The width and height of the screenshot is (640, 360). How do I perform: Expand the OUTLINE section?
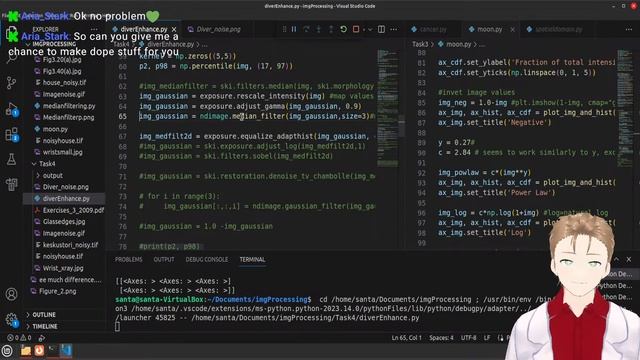[x=44, y=315]
